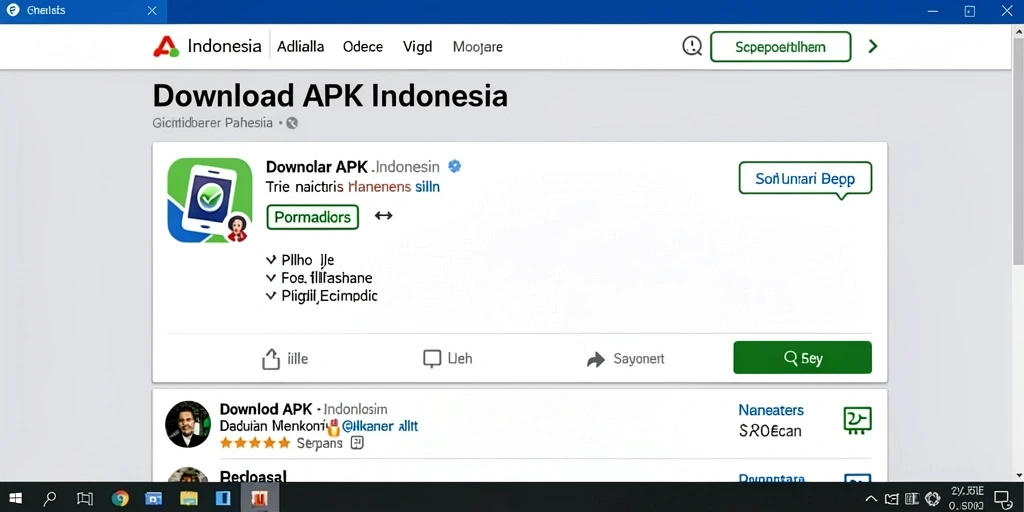Click the five star rating row
This screenshot has width=1024, height=512.
255,443
